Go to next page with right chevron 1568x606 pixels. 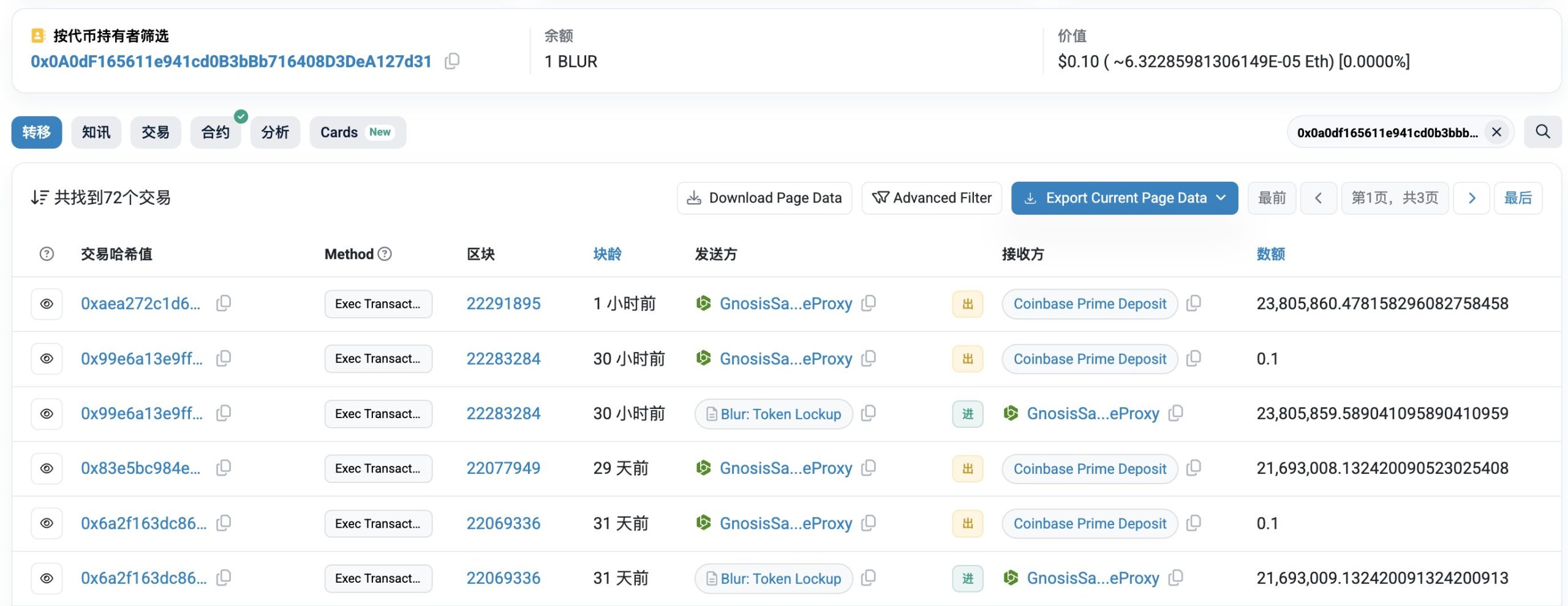click(x=1472, y=198)
